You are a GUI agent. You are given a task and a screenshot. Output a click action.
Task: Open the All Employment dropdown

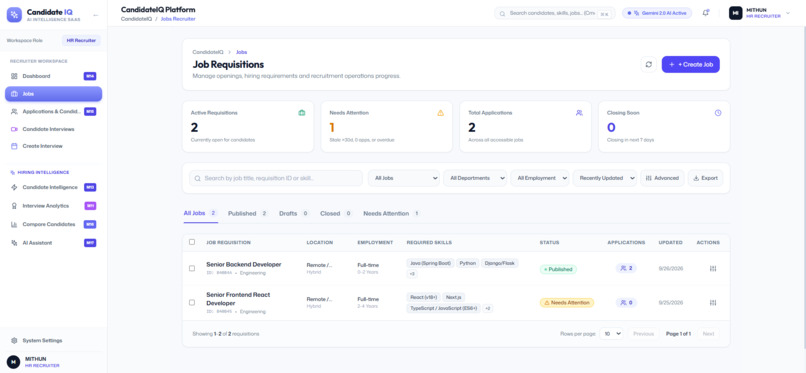(540, 178)
